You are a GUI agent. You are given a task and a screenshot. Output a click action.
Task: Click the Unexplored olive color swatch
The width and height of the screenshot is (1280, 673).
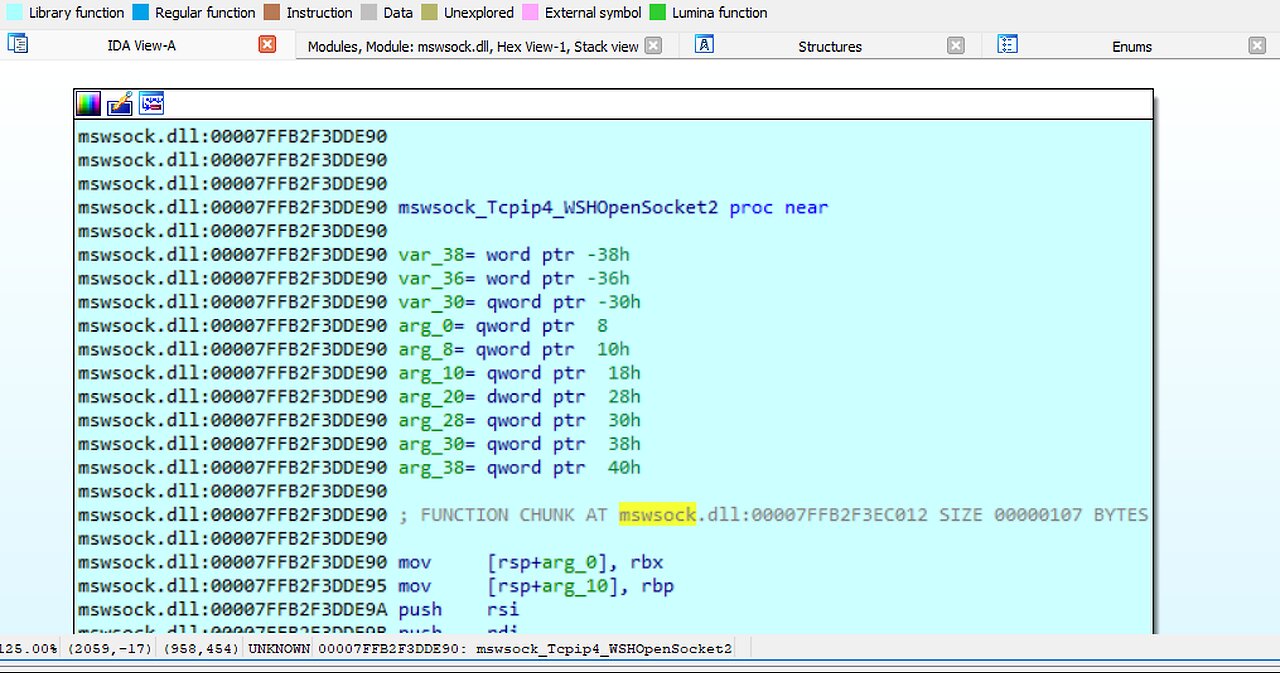click(429, 13)
